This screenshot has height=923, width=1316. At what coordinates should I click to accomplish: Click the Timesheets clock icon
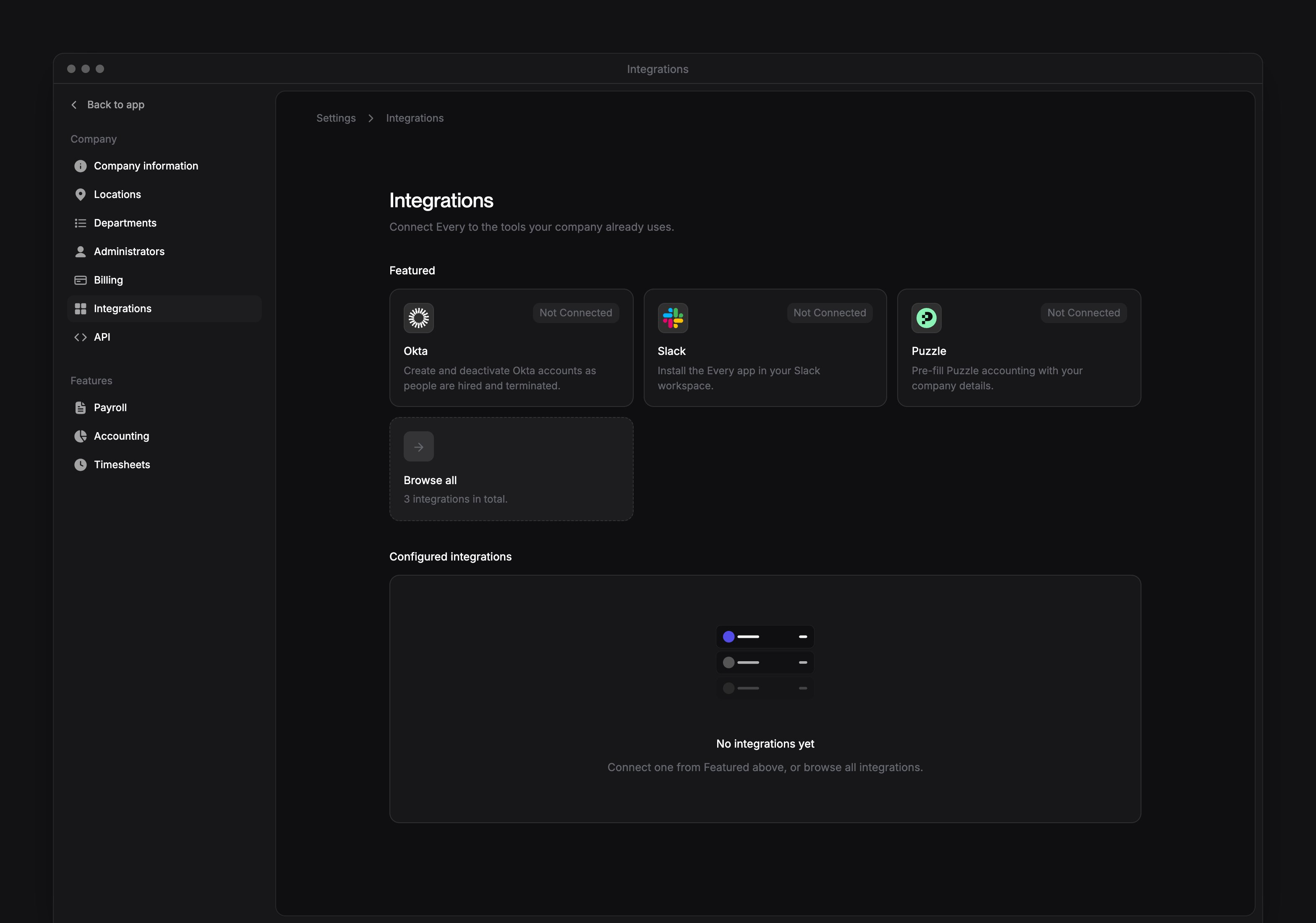[80, 465]
